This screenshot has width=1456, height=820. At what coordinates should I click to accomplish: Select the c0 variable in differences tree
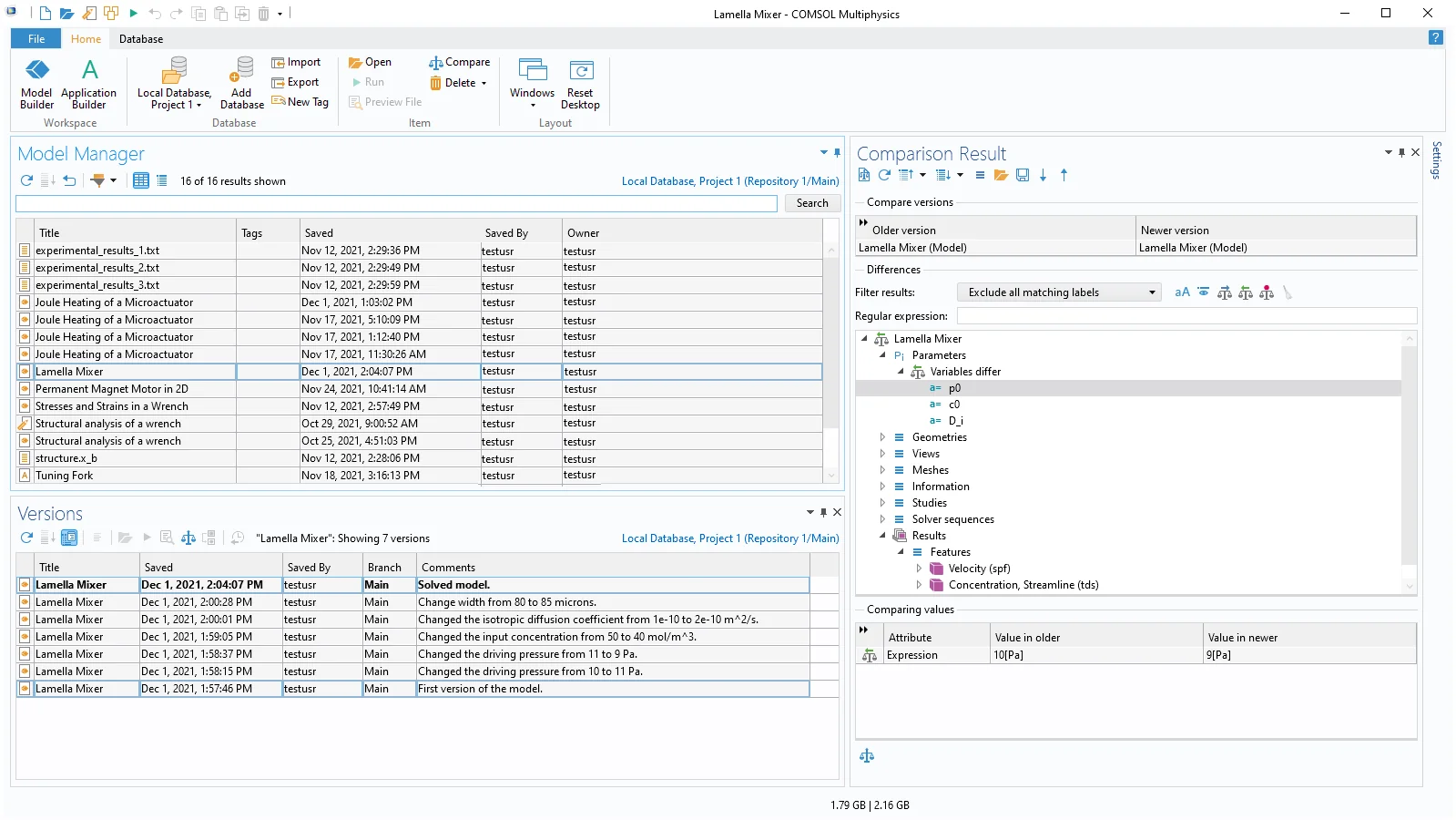pyautogui.click(x=954, y=405)
